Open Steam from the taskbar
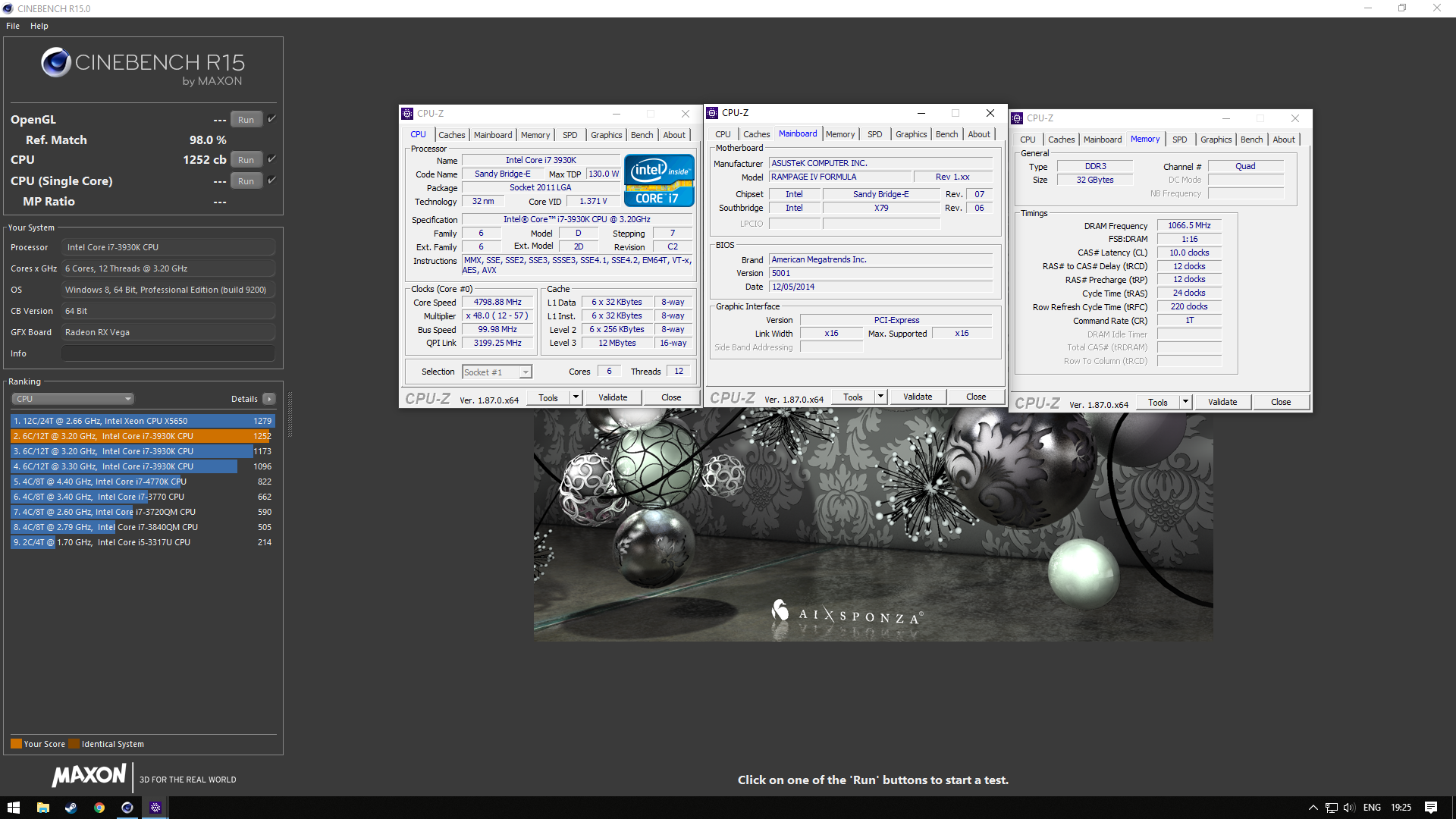The image size is (1456, 819). click(x=71, y=808)
